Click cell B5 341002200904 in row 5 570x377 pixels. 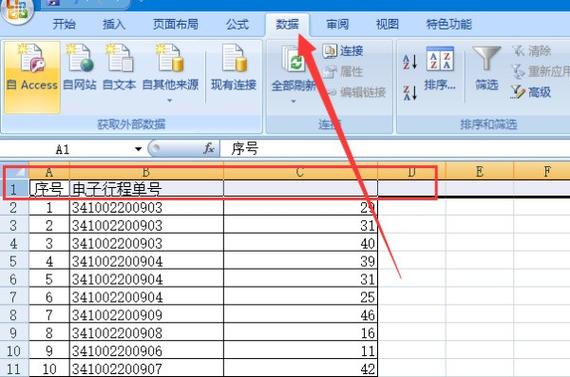[x=146, y=261]
